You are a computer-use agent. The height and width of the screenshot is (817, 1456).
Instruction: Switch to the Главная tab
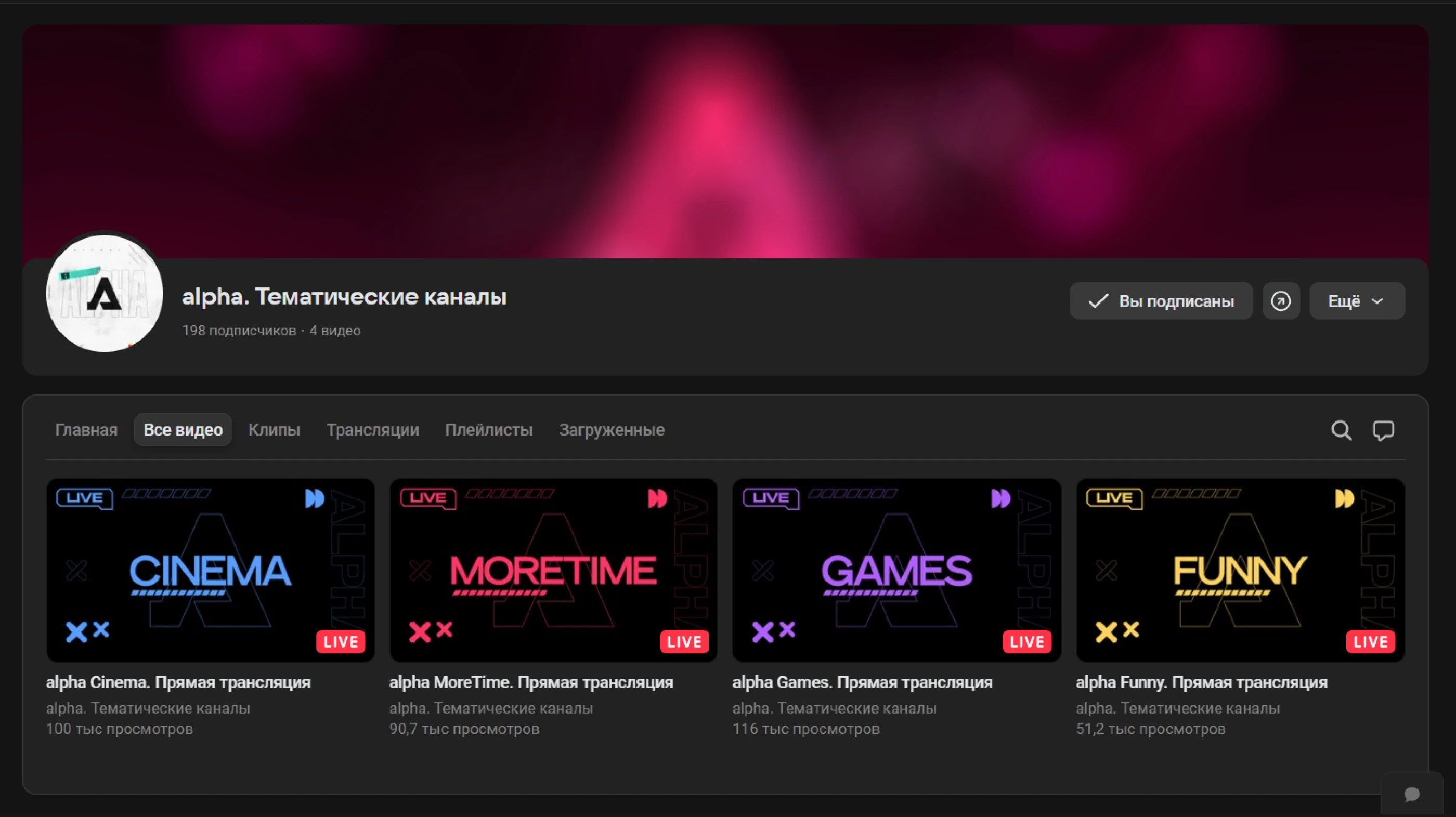pyautogui.click(x=86, y=430)
